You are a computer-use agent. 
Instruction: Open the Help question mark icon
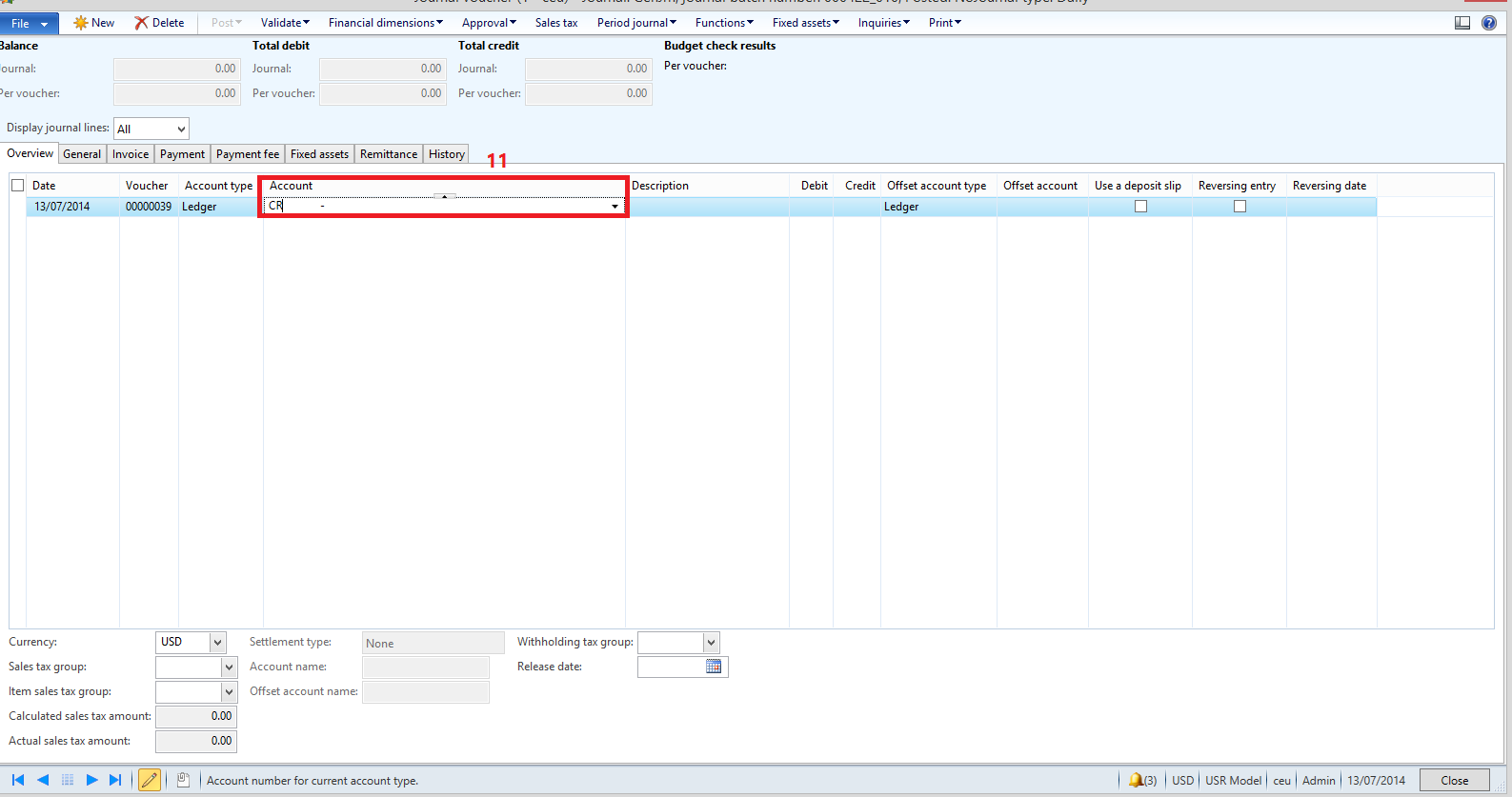point(1489,23)
